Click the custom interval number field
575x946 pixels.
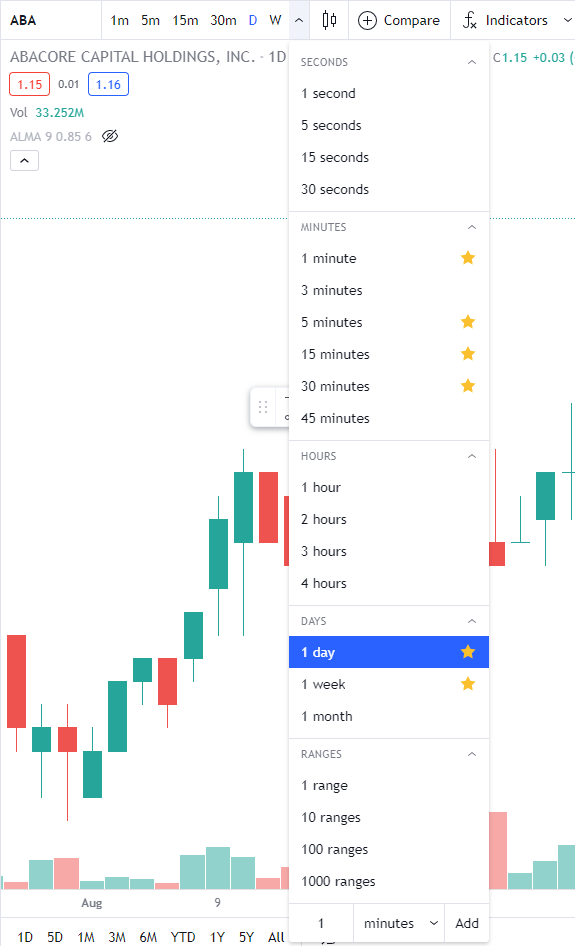[321, 923]
